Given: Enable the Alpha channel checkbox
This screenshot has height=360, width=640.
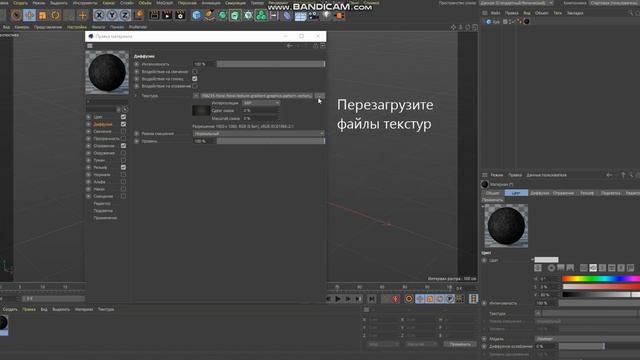Looking at the screenshot, I should [x=123, y=182].
